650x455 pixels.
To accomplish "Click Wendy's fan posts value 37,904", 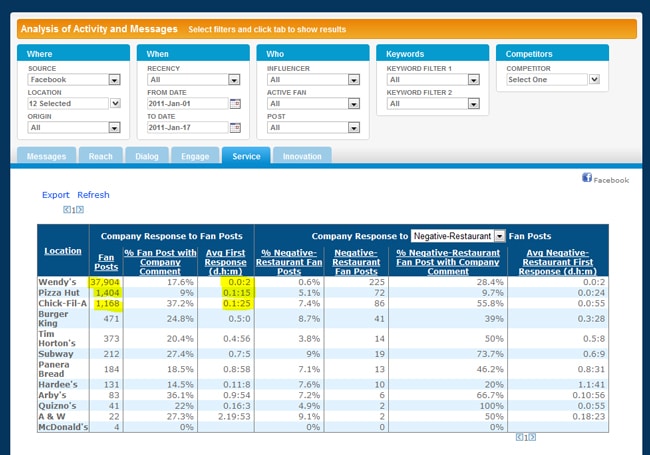I will (x=105, y=282).
